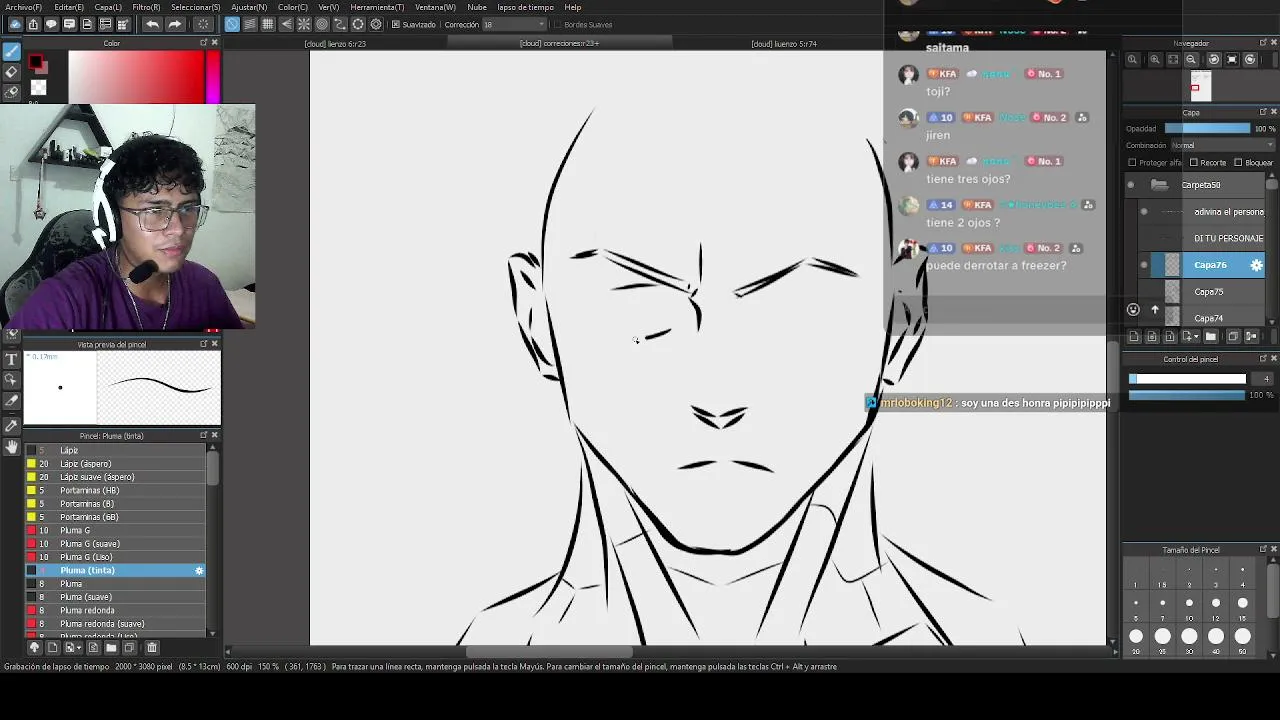Screen dimensions: 1280x720
Task: Click the Navigator canvas thumbnail
Action: pyautogui.click(x=1201, y=87)
